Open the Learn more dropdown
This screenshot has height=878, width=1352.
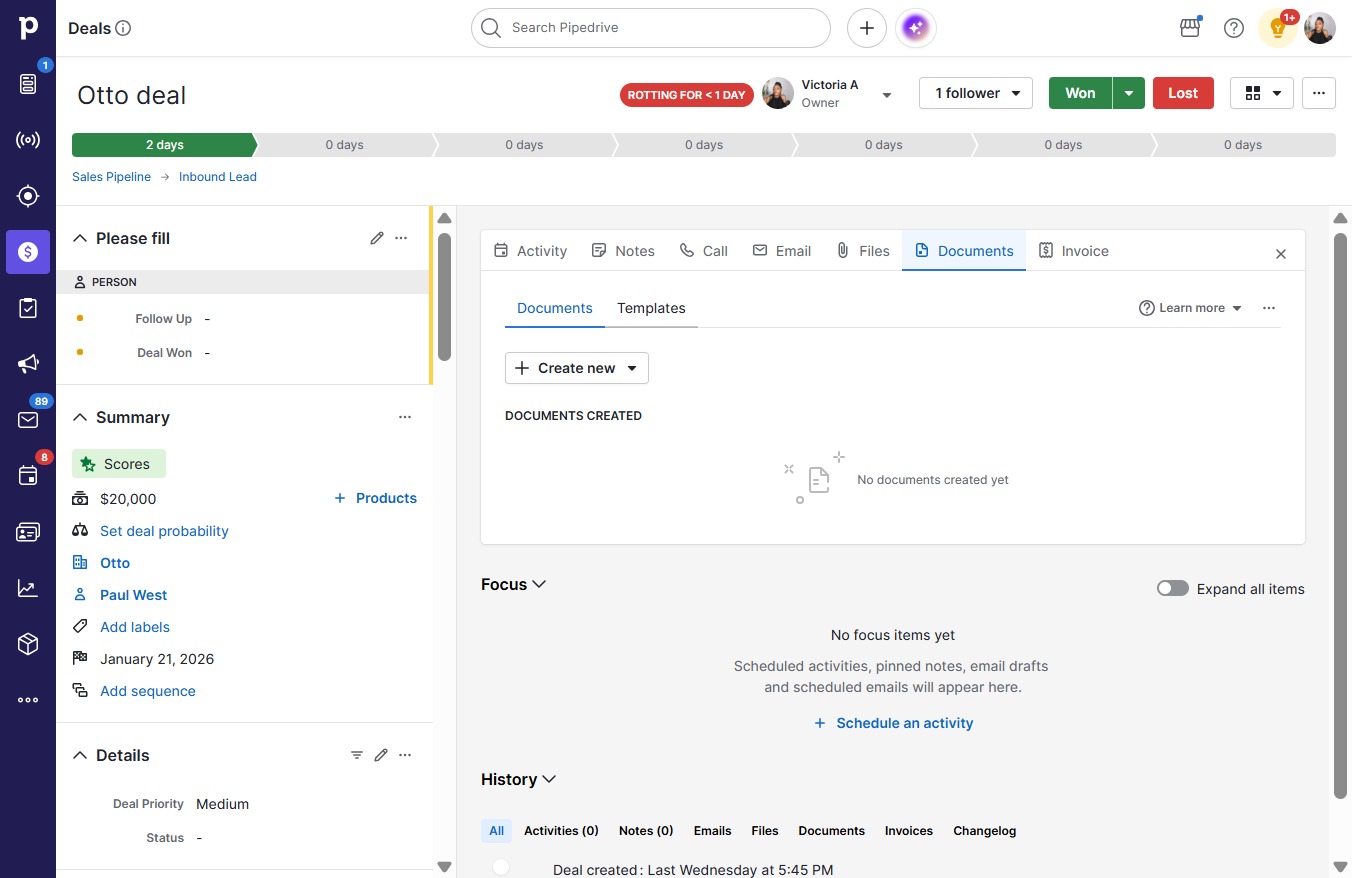point(1191,308)
